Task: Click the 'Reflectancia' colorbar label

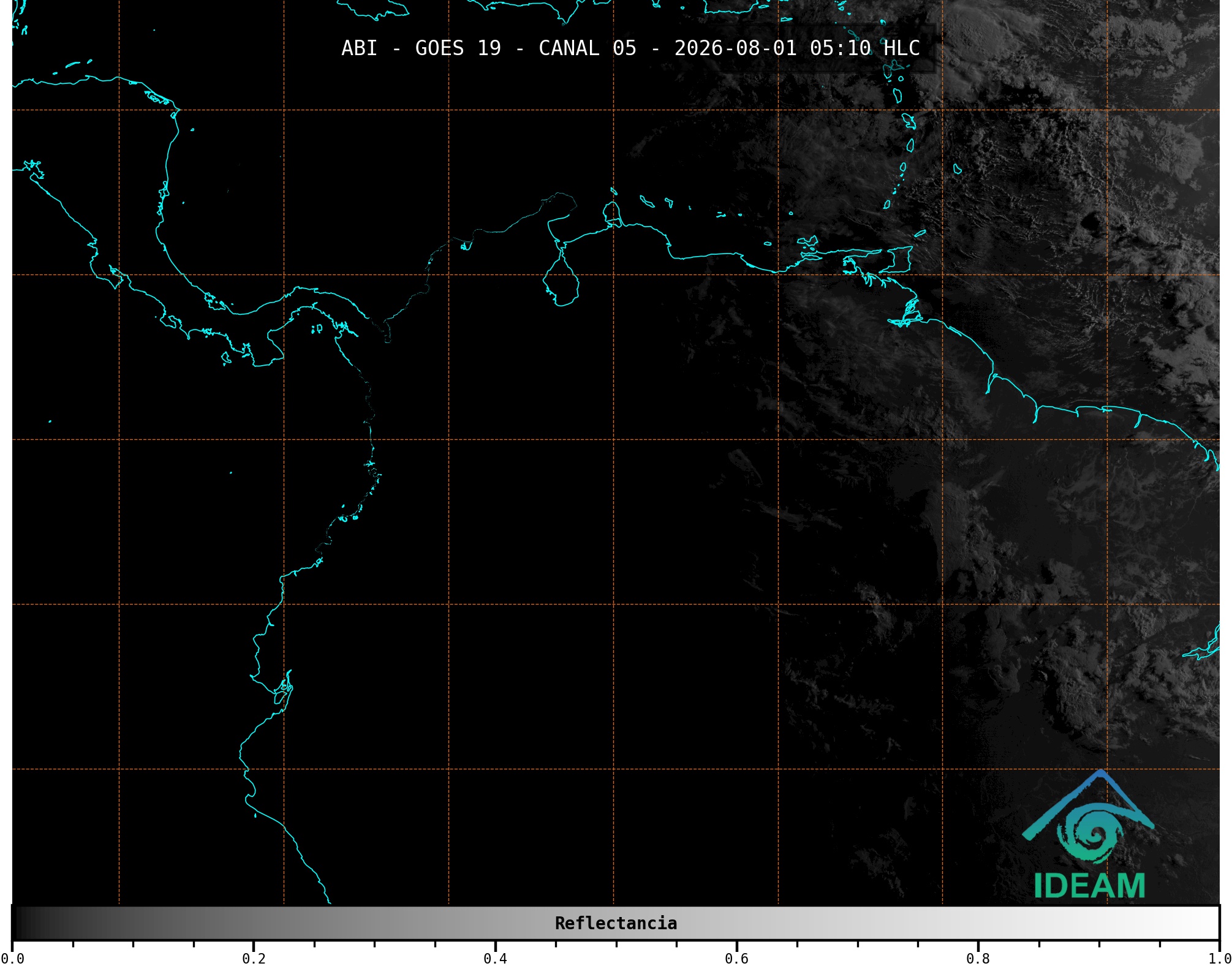Action: coord(616,923)
